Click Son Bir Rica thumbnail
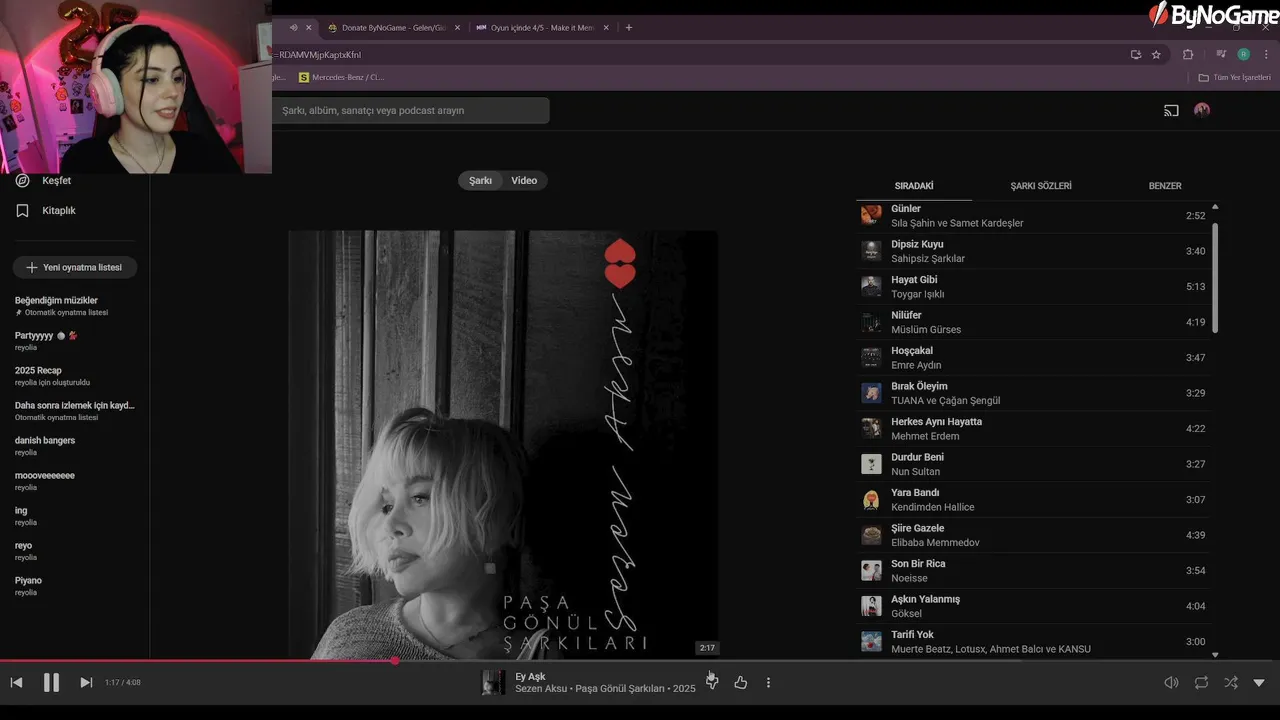This screenshot has height=720, width=1280. tap(871, 570)
